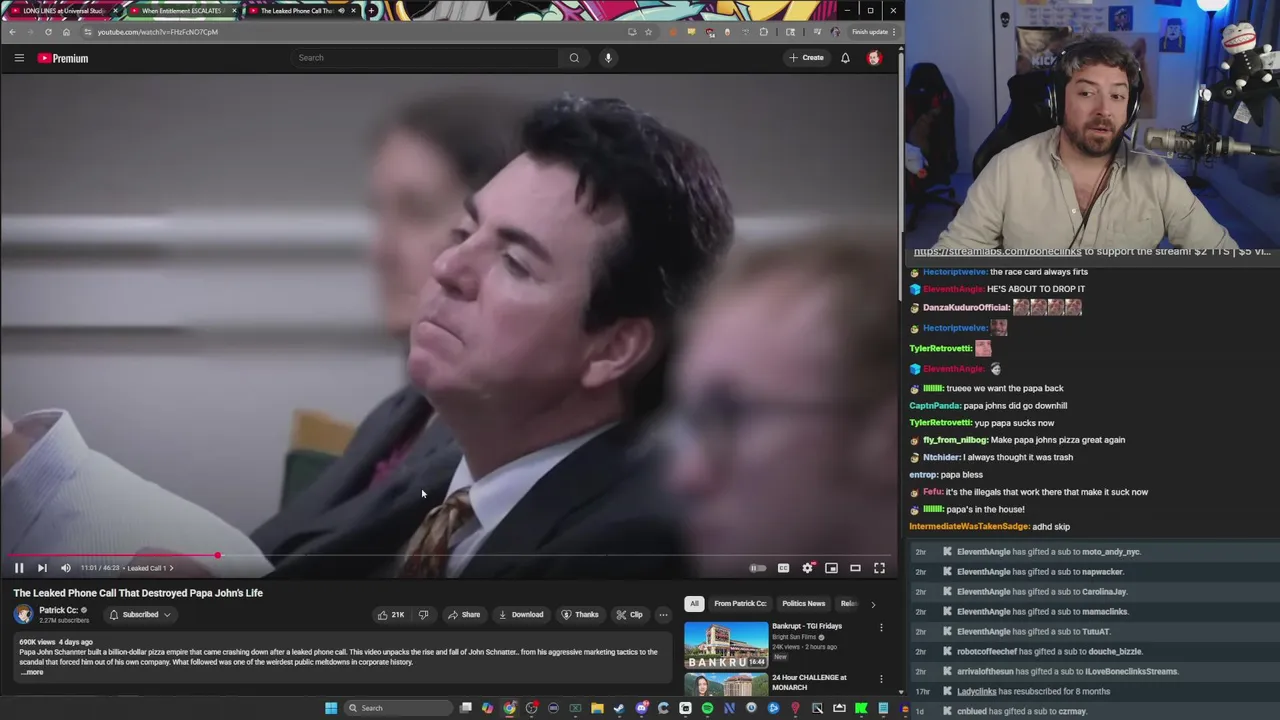Viewport: 1280px width, 720px height.
Task: Like the video with 21K likes
Action: click(x=391, y=615)
